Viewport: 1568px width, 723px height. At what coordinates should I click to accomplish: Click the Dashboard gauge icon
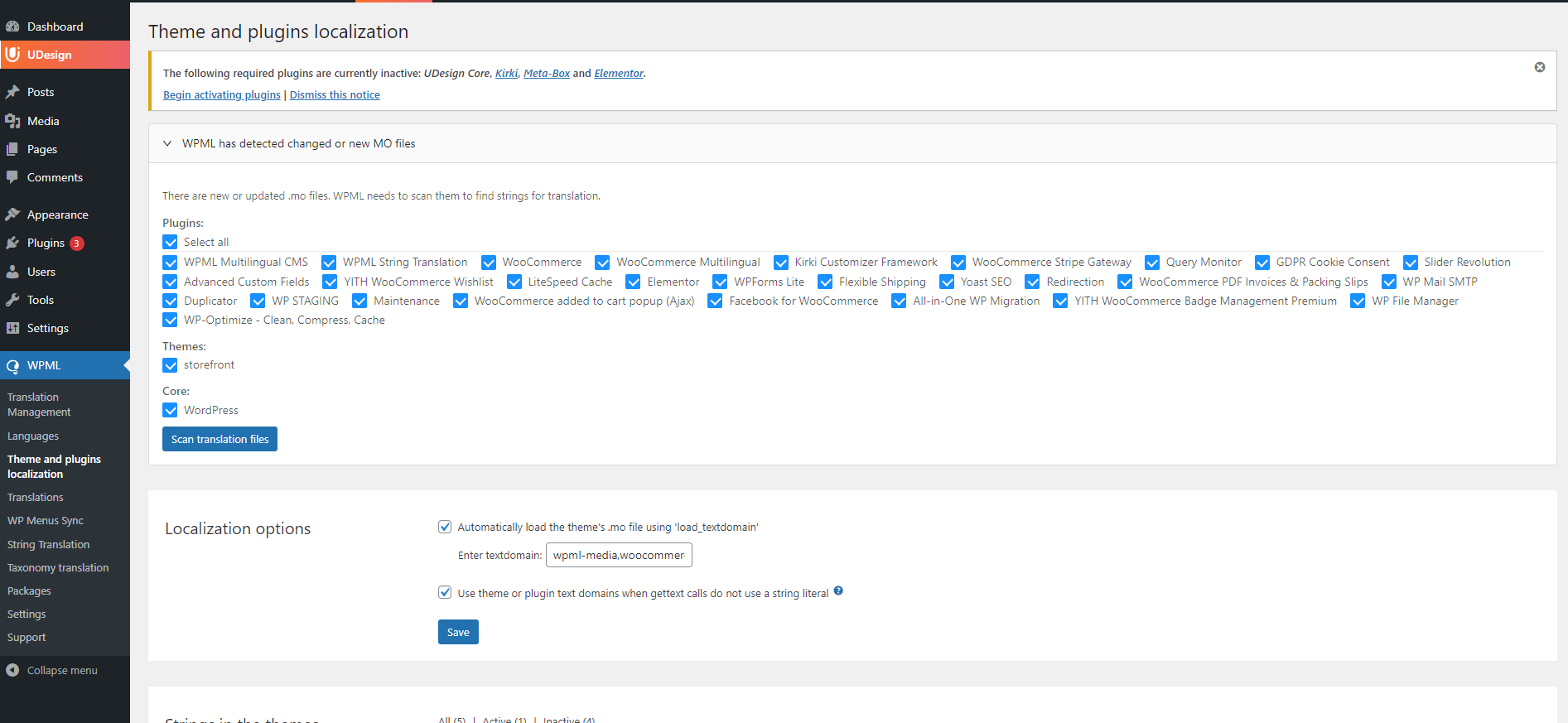[12, 27]
